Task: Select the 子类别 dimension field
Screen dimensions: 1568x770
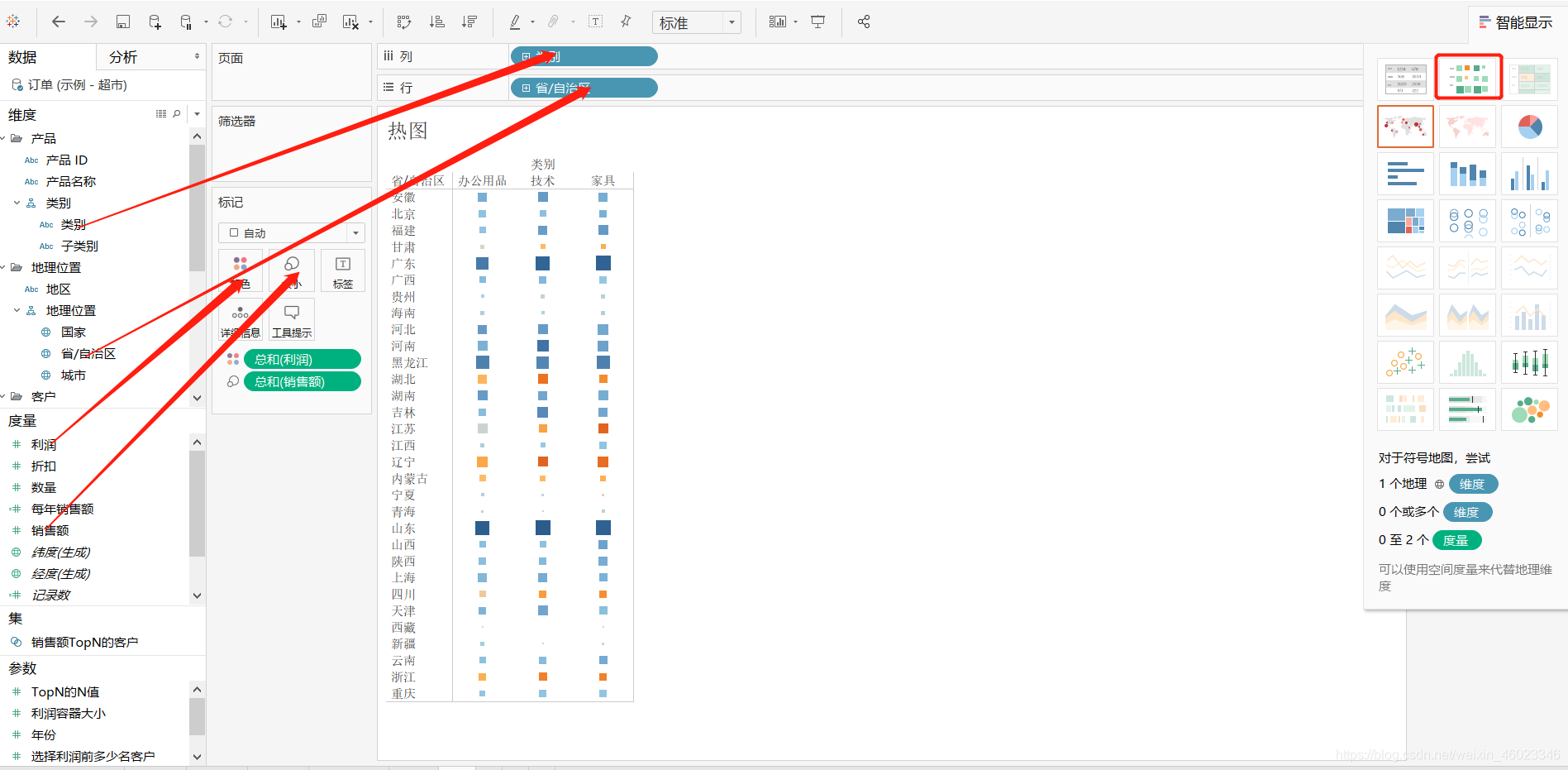Action: tap(79, 246)
